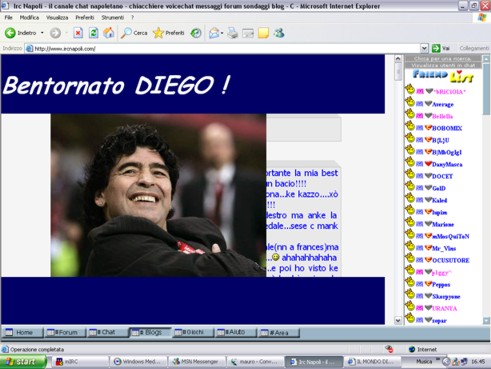Image resolution: width=491 pixels, height=369 pixels.
Task: Open DanyMaera in the friend list
Action: coord(447,164)
